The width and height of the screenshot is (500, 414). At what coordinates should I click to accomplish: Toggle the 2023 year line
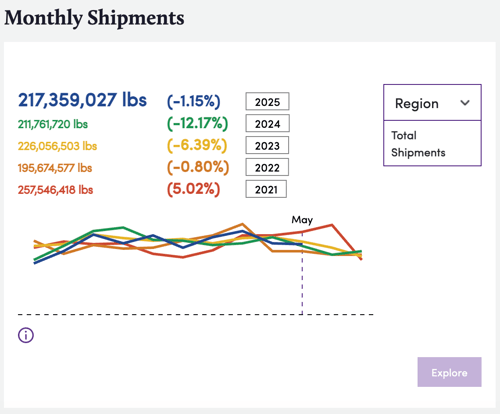point(267,145)
